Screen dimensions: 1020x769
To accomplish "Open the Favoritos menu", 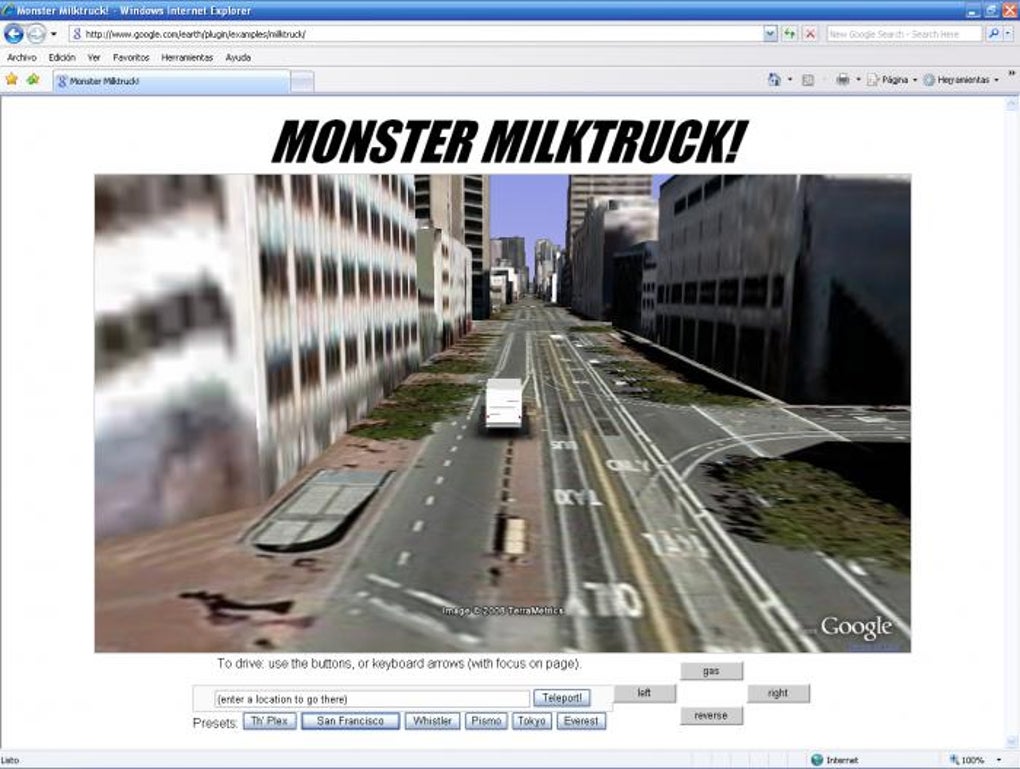I will pyautogui.click(x=131, y=57).
